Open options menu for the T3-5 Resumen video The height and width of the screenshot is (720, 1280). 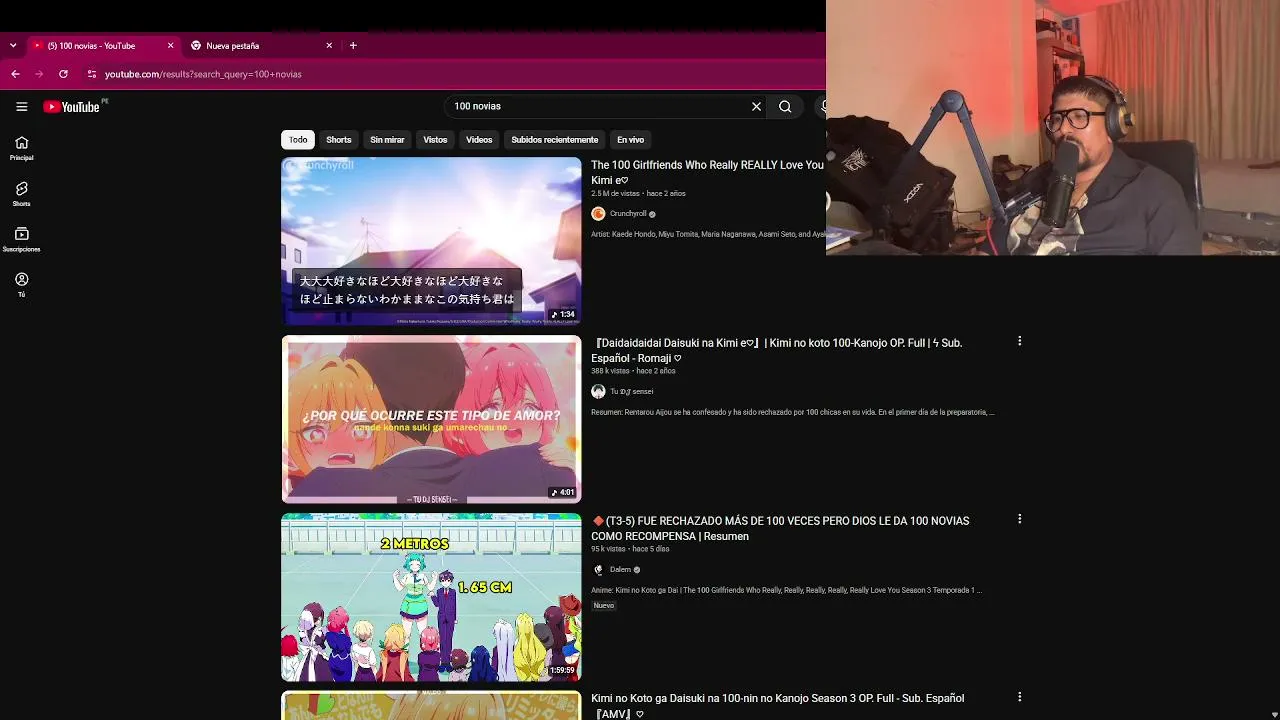1019,519
